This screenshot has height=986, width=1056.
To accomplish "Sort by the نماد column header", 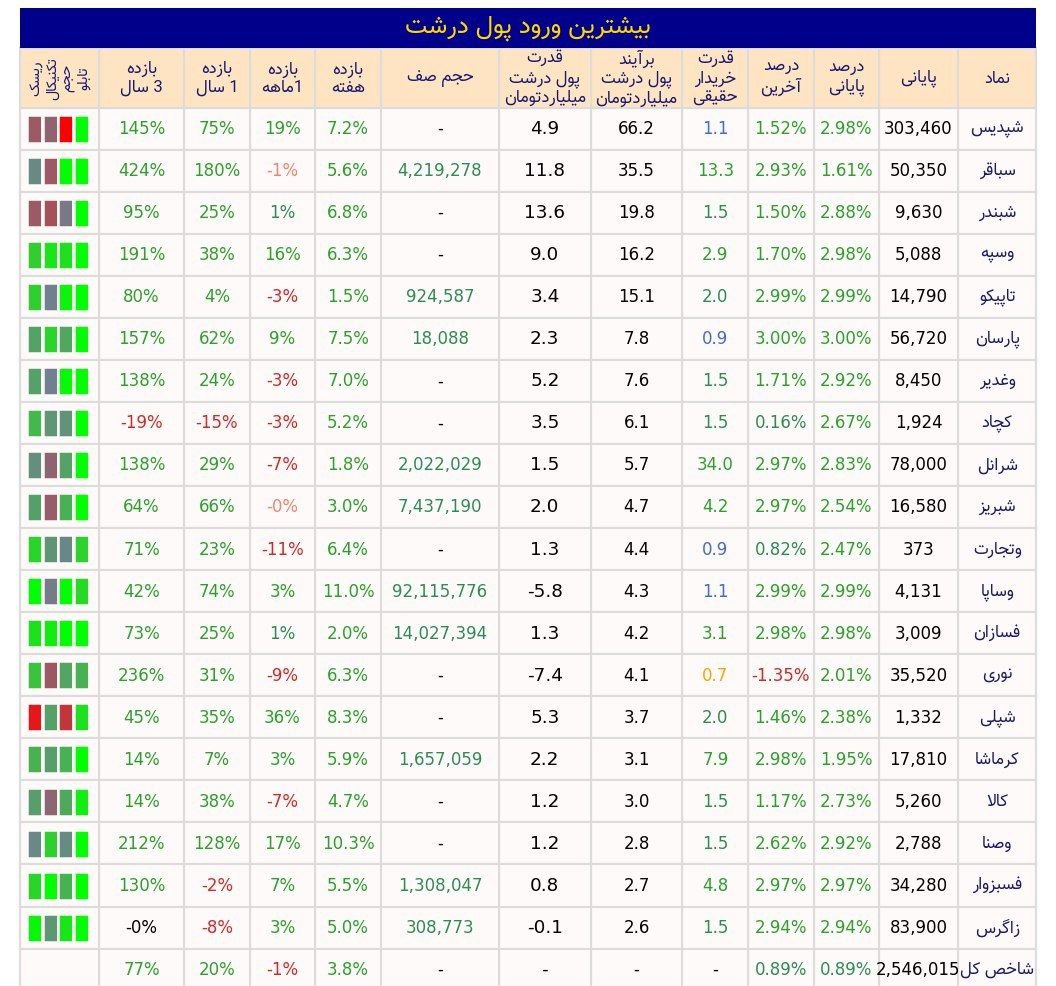I will point(997,77).
